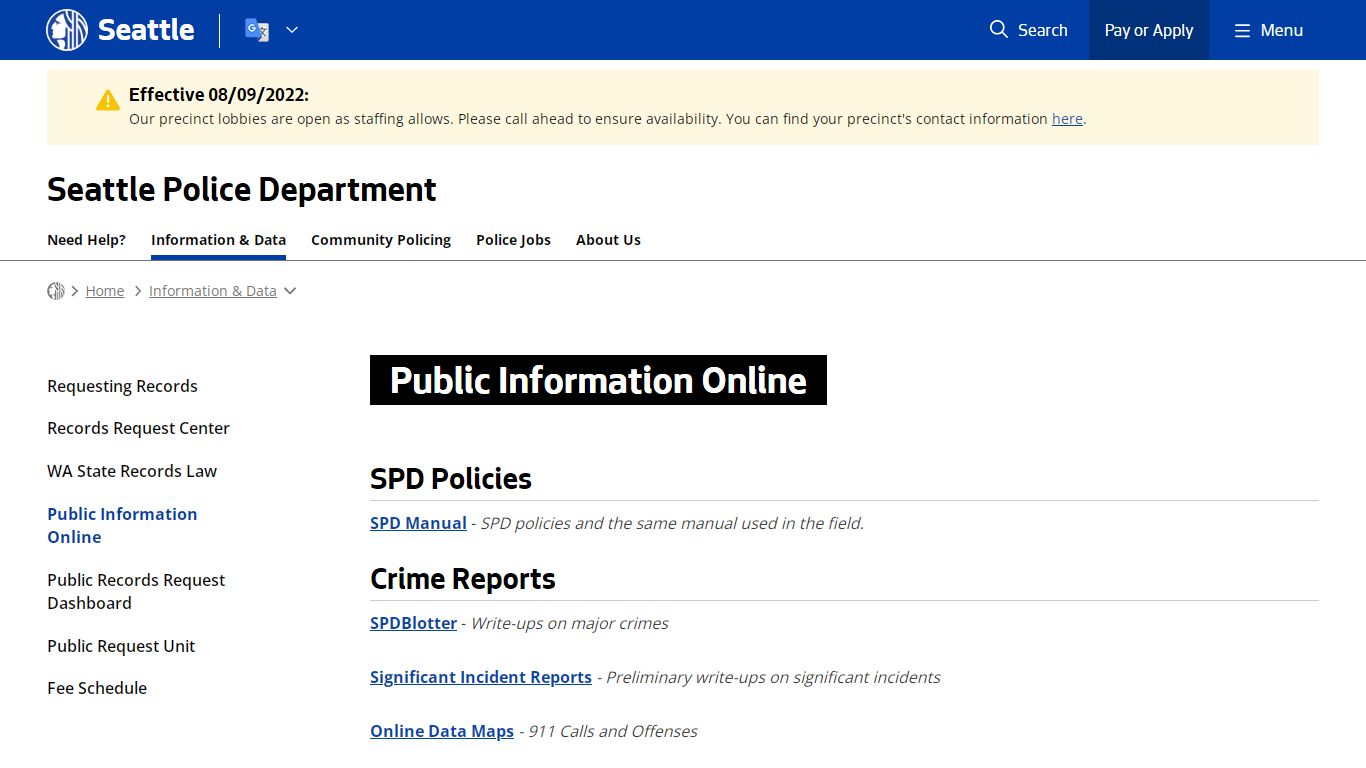Open the About Us tab

click(608, 240)
